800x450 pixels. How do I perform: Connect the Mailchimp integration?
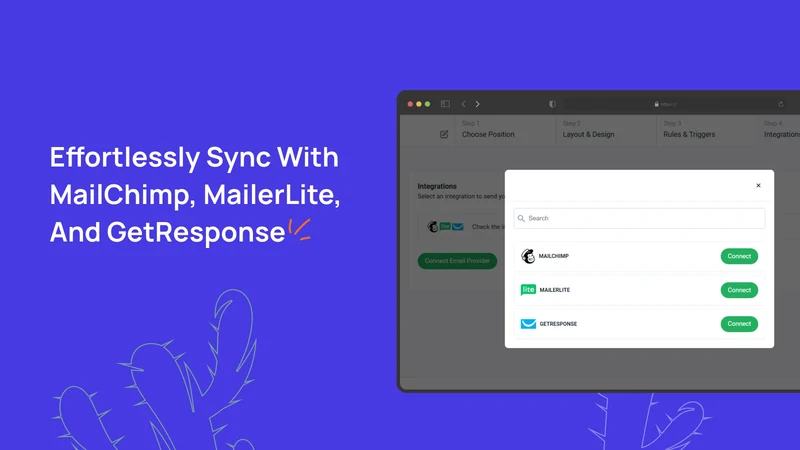739,256
